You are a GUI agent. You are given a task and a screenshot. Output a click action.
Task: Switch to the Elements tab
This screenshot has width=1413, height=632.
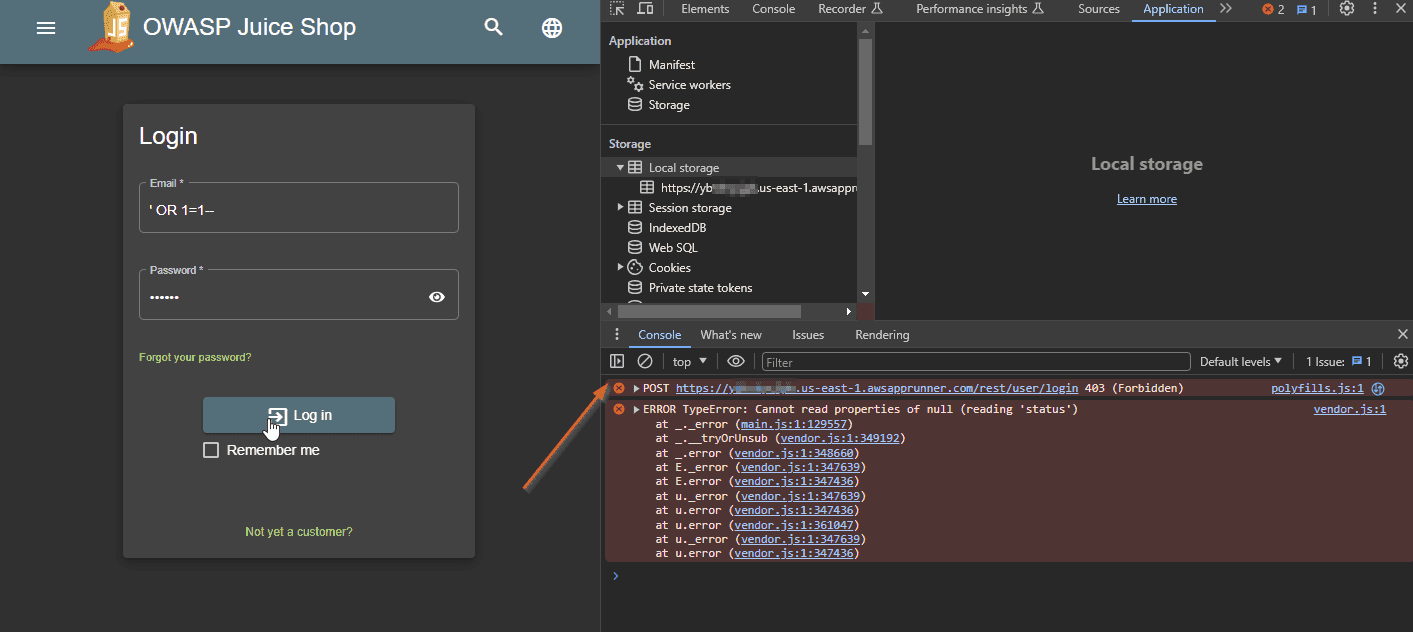click(705, 9)
